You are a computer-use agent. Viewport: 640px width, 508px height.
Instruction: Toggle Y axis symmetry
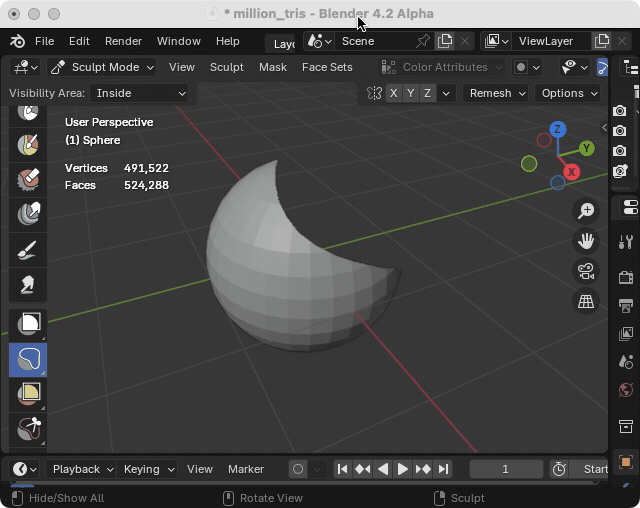(411, 93)
